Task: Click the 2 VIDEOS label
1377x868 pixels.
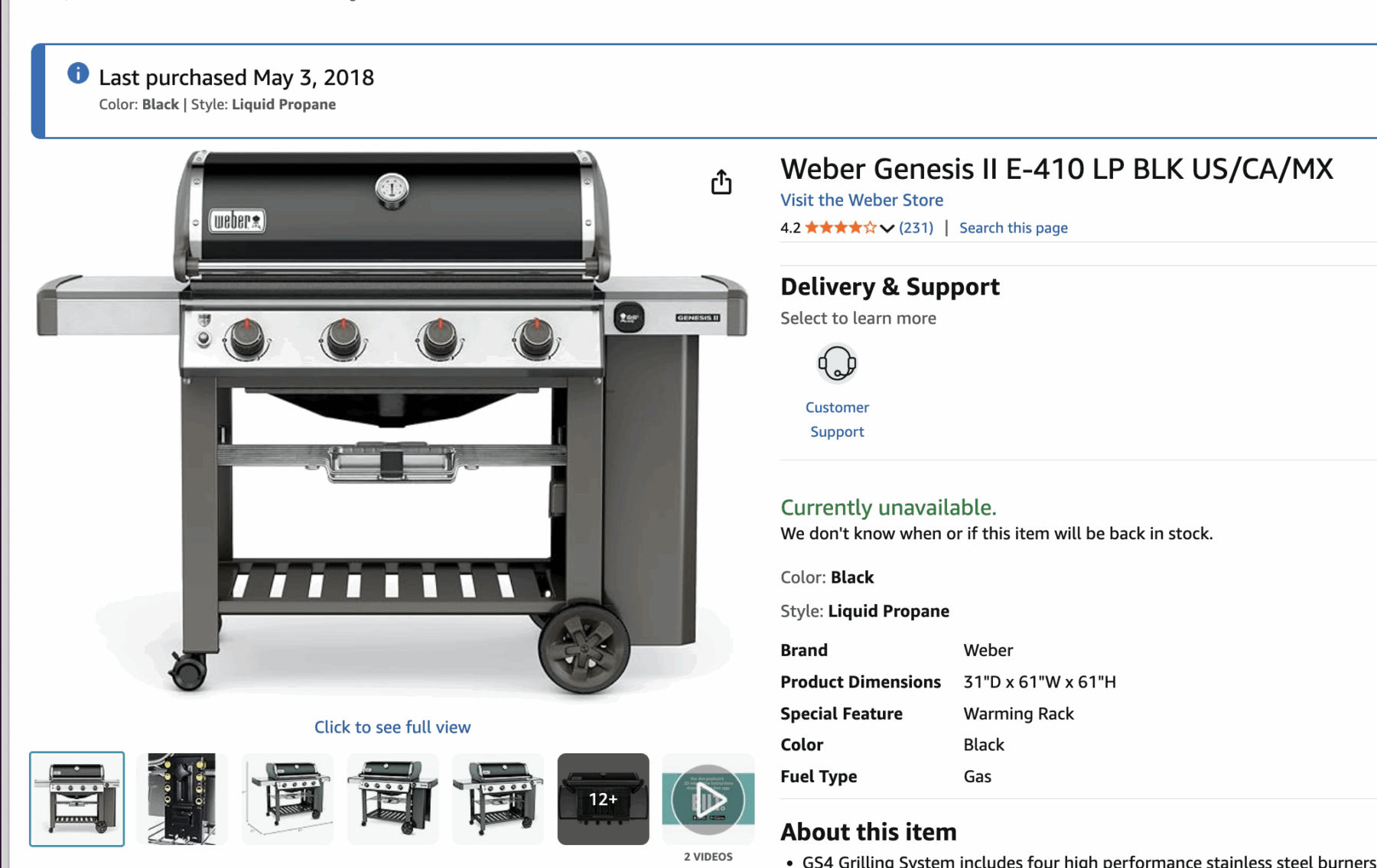Action: 708,857
